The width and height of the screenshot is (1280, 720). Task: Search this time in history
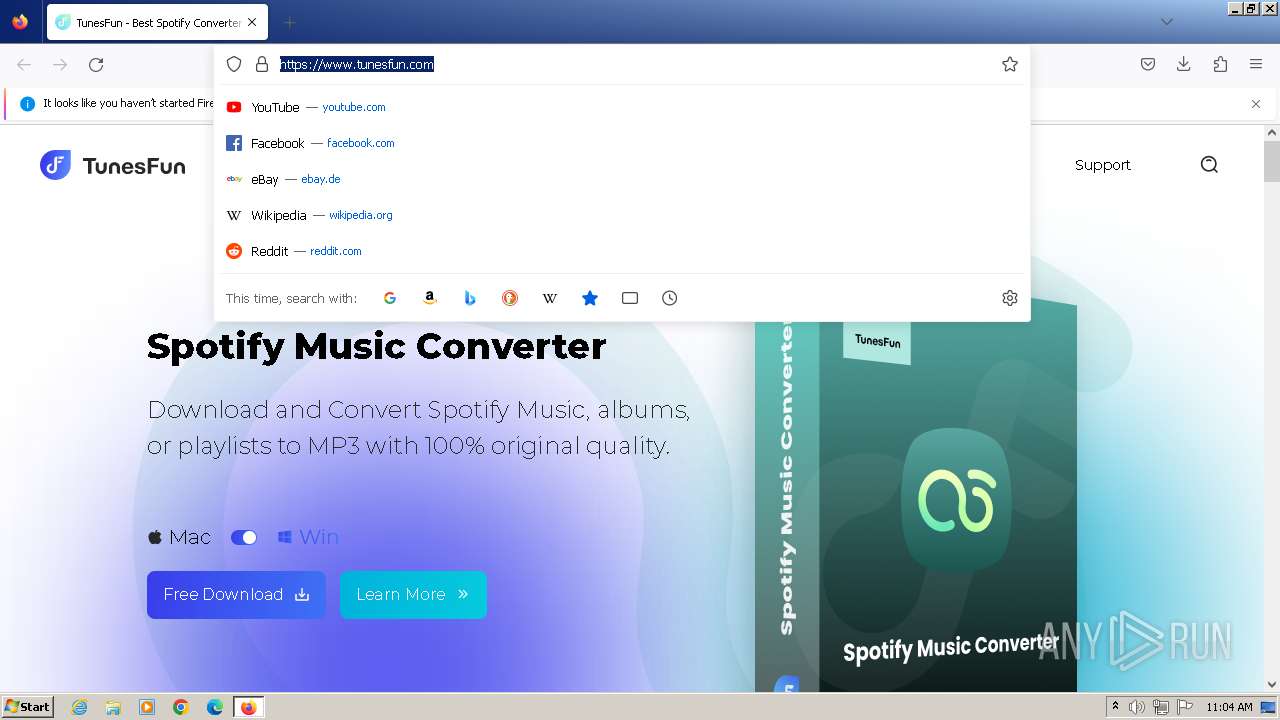click(x=670, y=298)
